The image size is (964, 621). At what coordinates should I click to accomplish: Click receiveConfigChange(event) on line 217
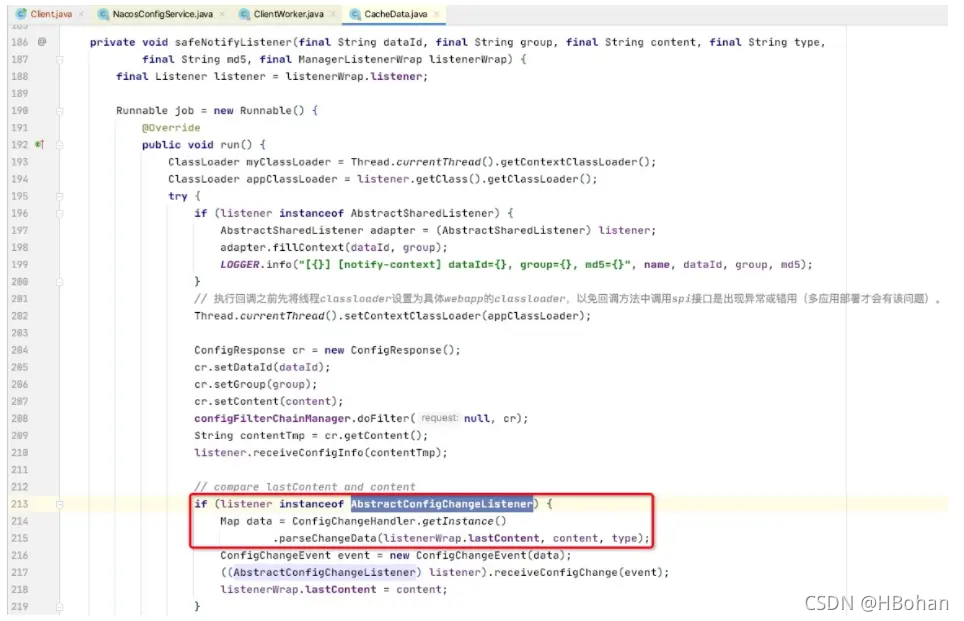pyautogui.click(x=578, y=572)
